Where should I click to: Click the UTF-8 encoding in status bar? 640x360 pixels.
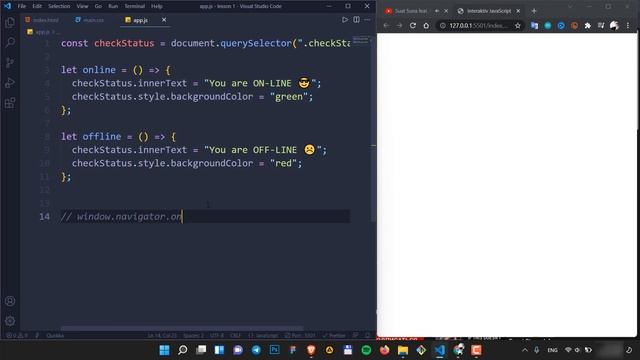click(x=217, y=336)
